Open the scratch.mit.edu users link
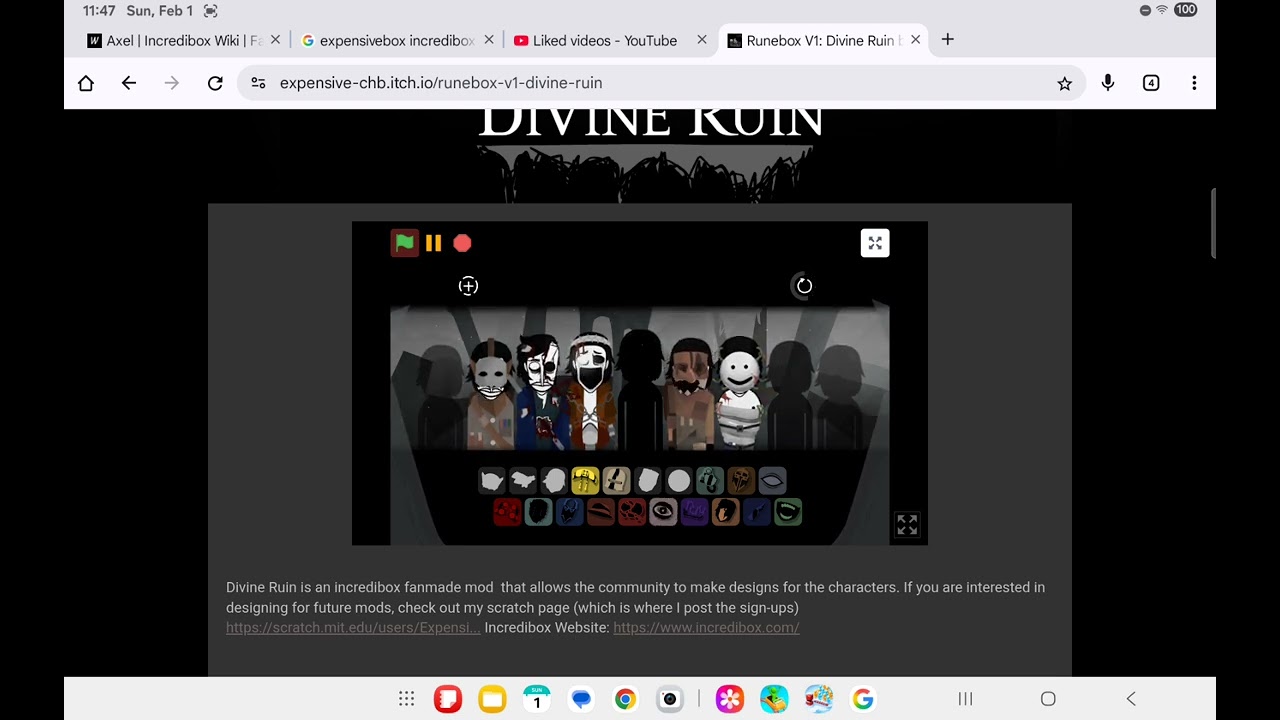 point(353,628)
